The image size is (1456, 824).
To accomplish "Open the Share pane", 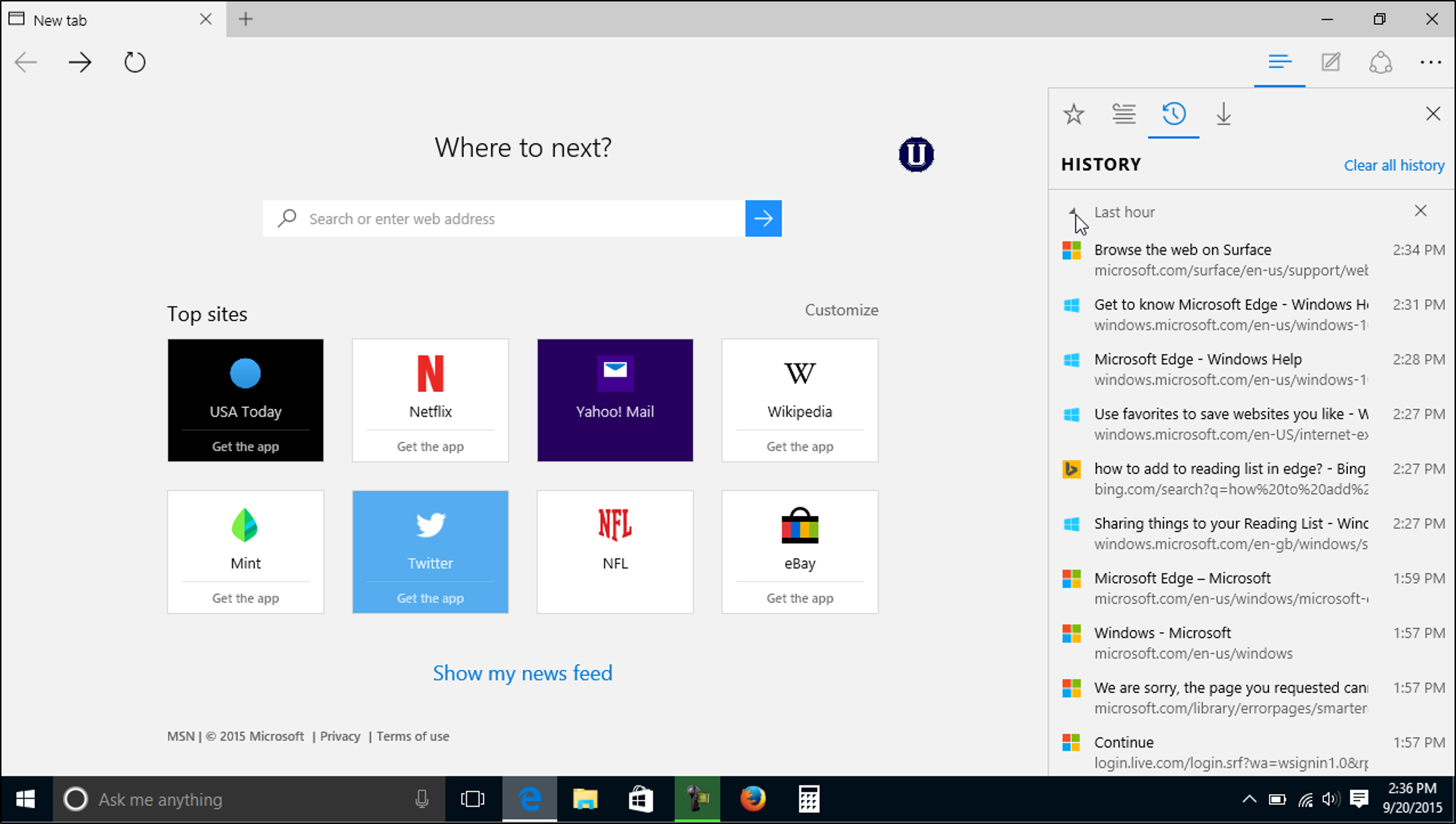I will (x=1382, y=63).
